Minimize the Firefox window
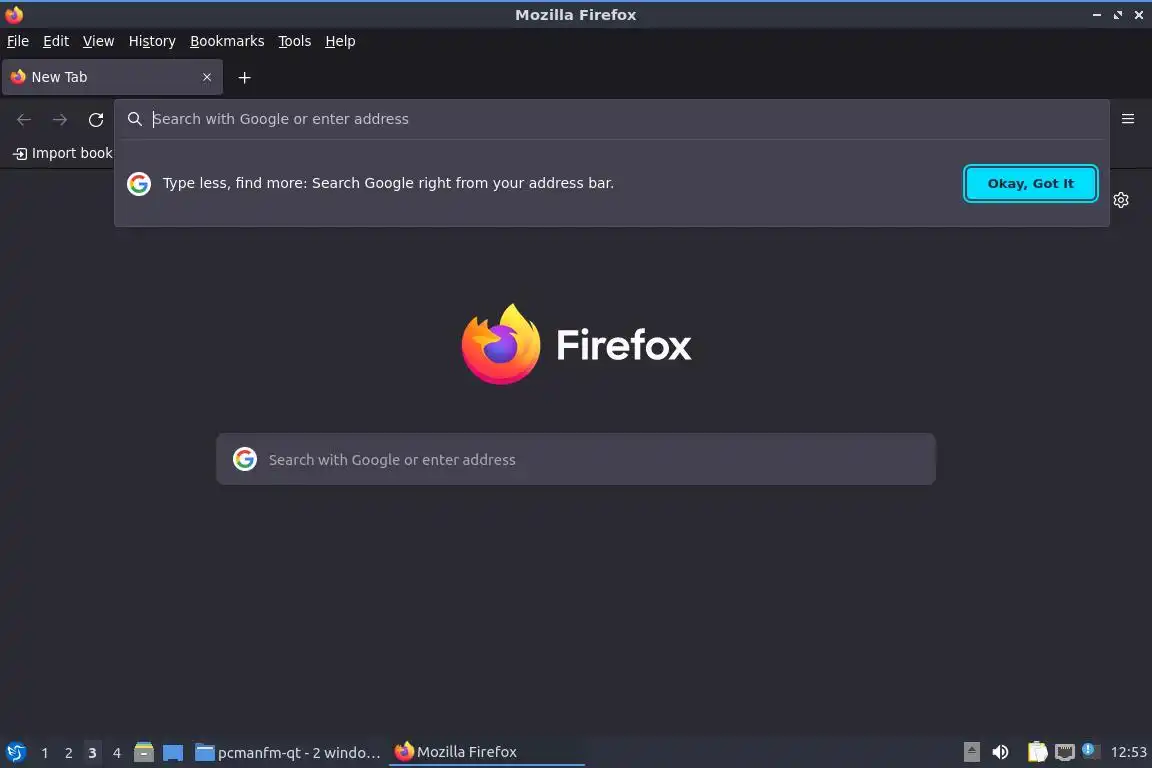 click(1097, 15)
